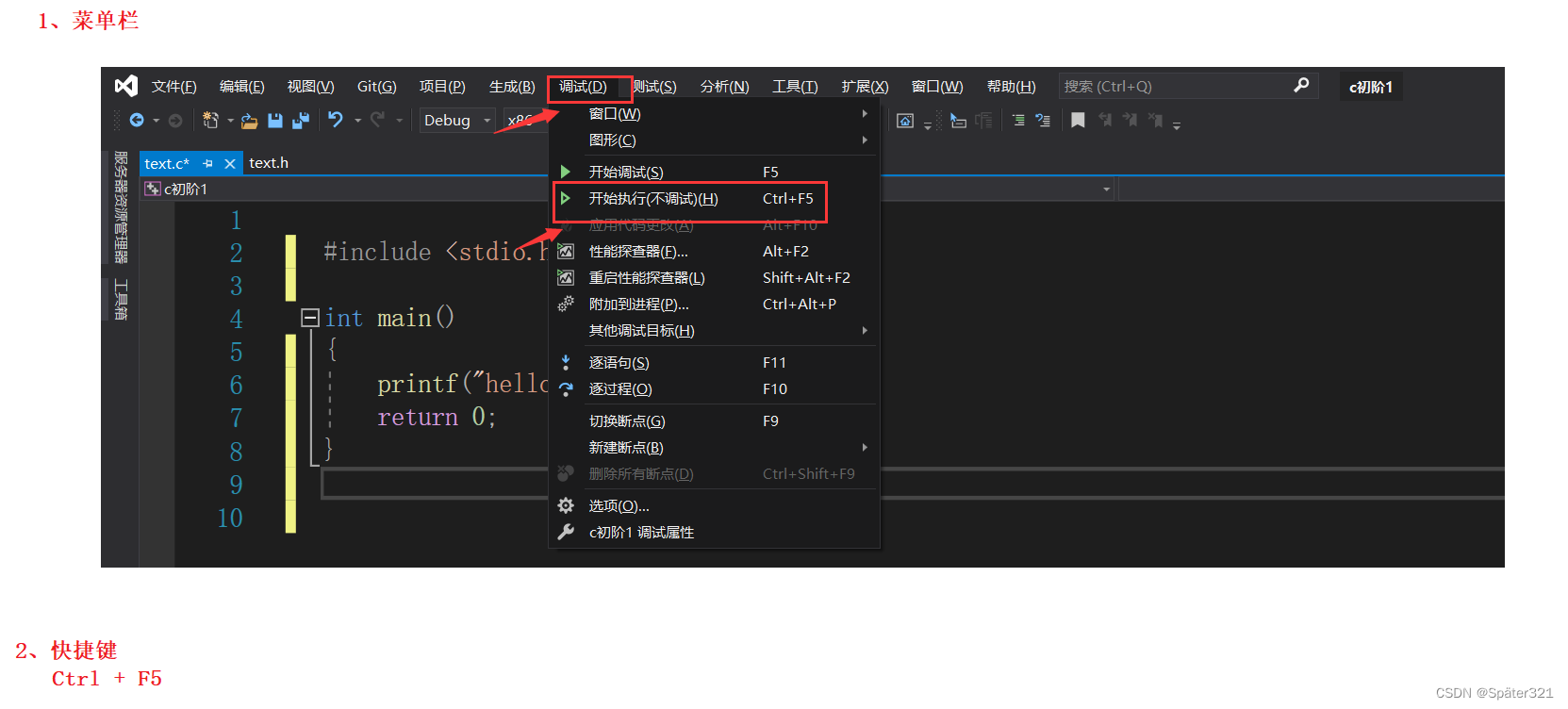
Task: Click the new project toolbar icon
Action: 210,120
